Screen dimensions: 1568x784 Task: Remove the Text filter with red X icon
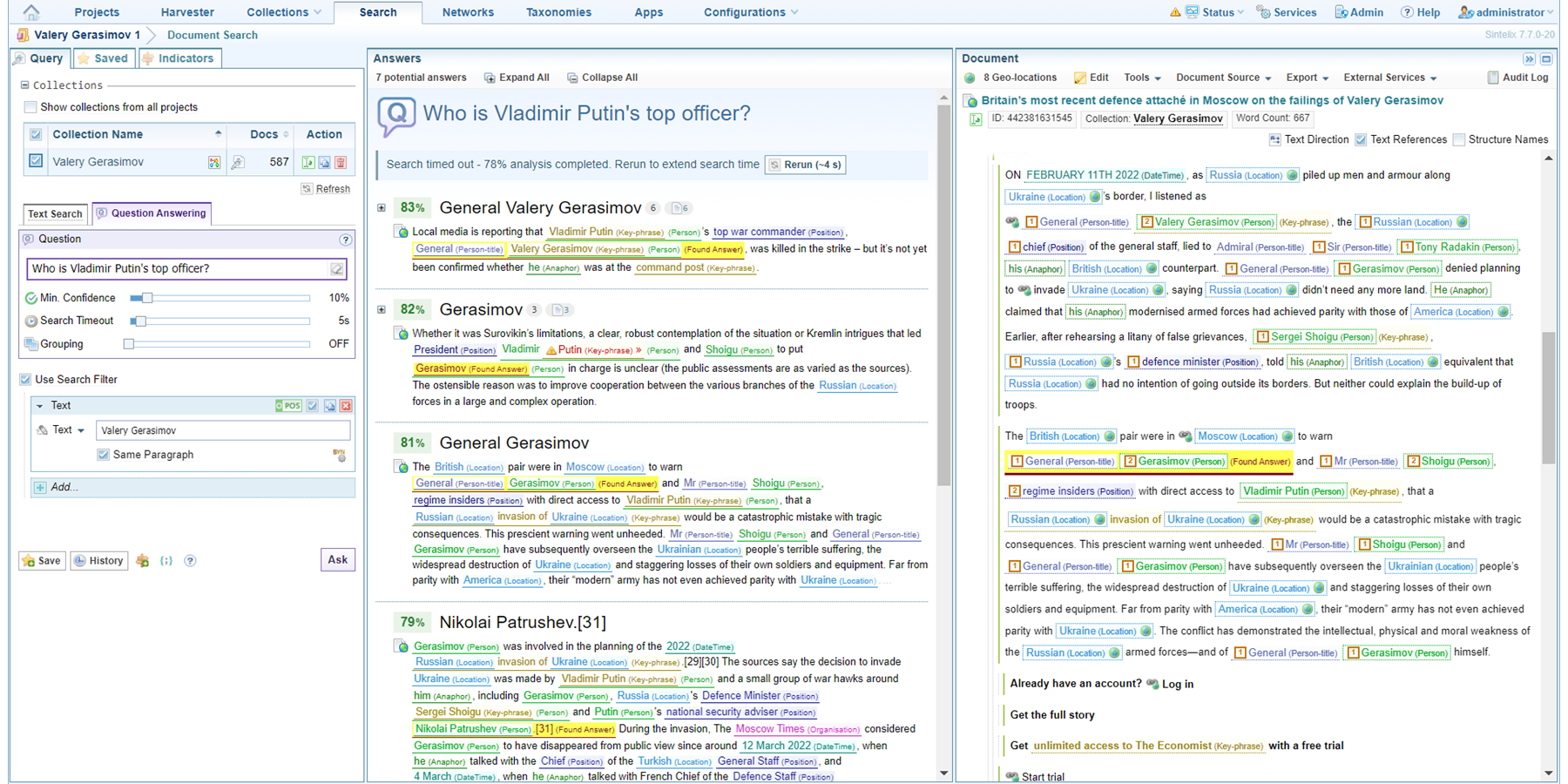click(x=346, y=406)
